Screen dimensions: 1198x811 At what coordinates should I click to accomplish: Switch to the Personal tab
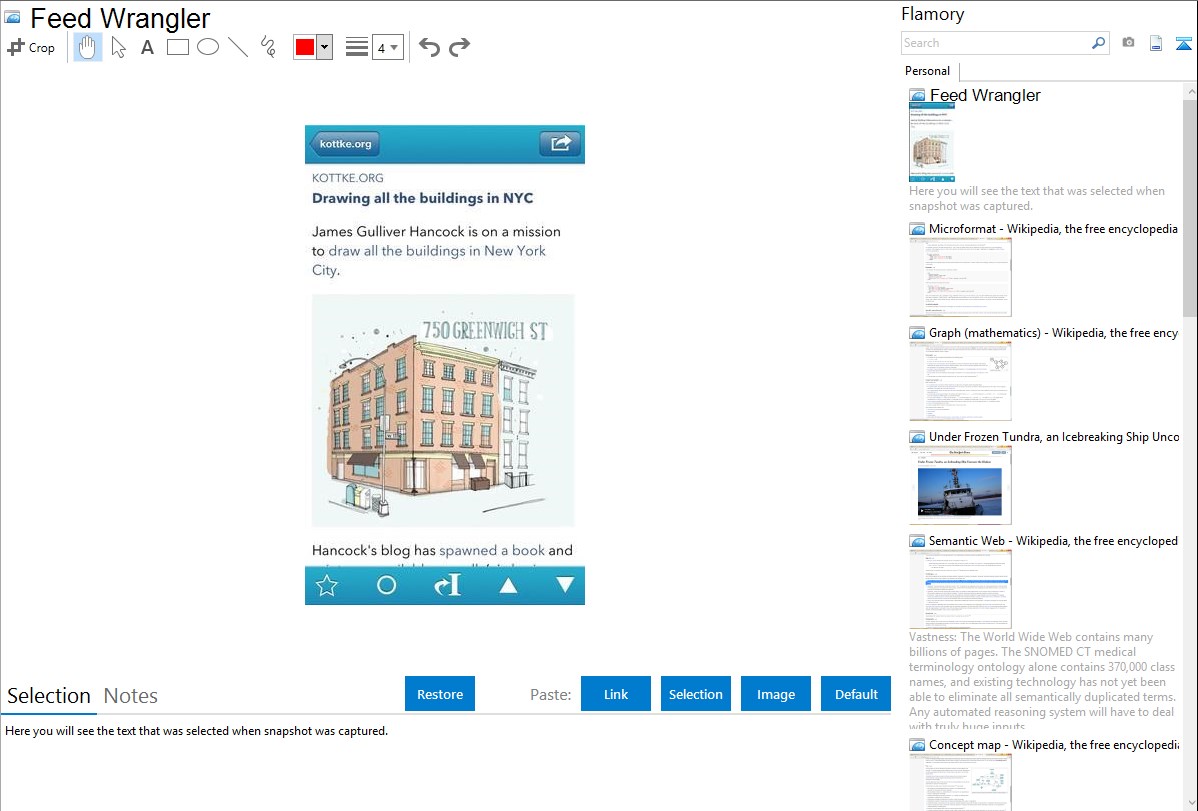coord(928,71)
